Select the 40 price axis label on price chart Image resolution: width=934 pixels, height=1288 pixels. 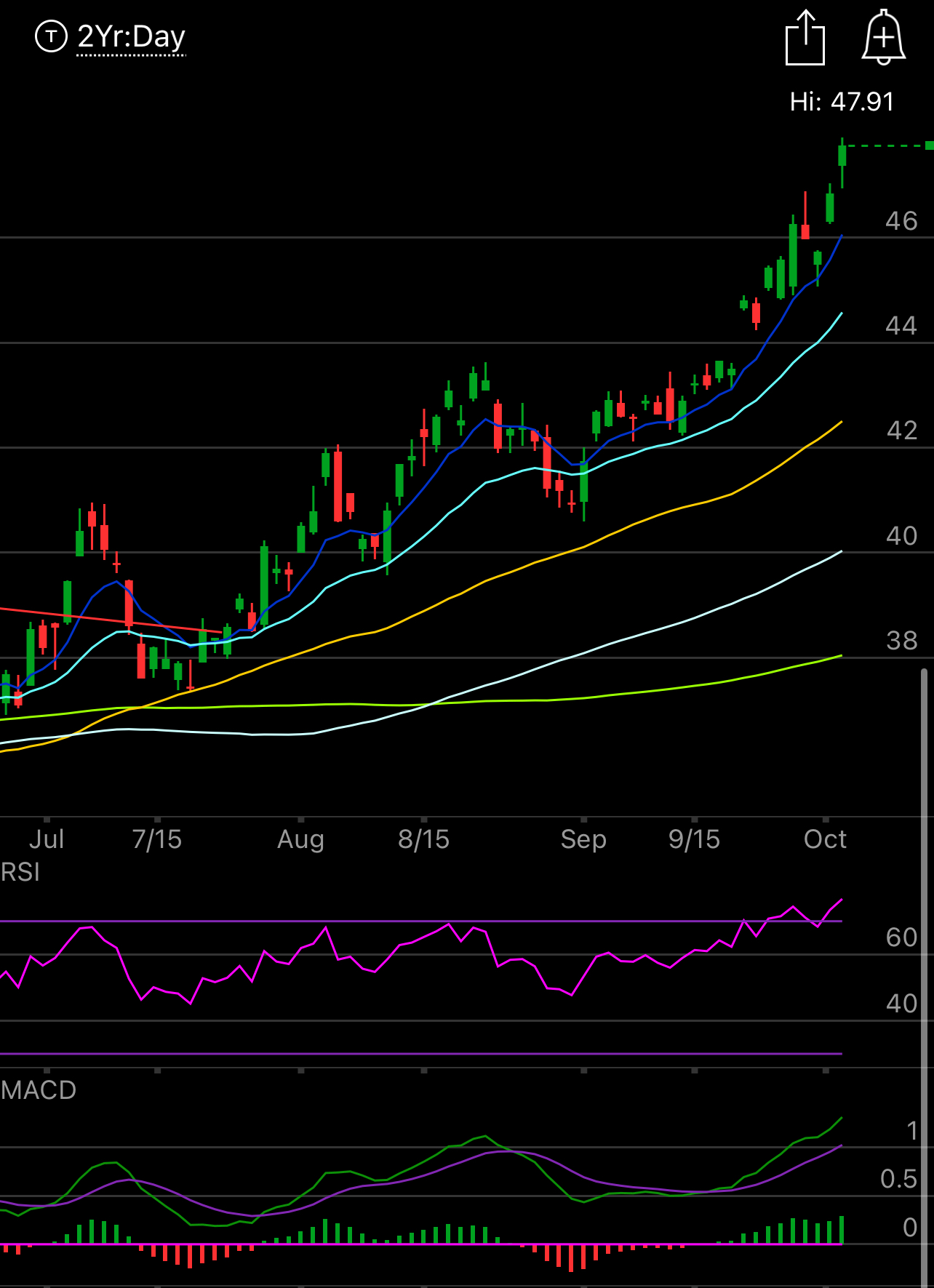[x=901, y=536]
